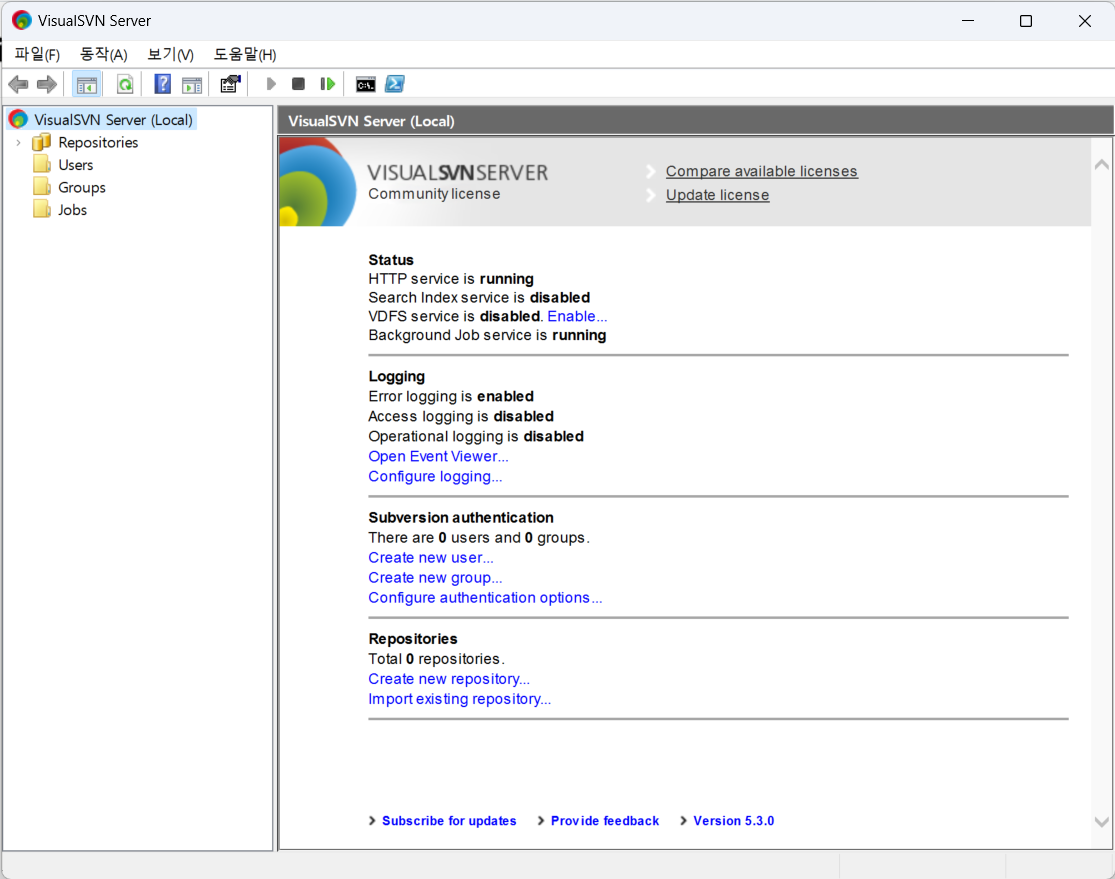Click Configure logging... link
The height and width of the screenshot is (879, 1115).
pyautogui.click(x=435, y=476)
